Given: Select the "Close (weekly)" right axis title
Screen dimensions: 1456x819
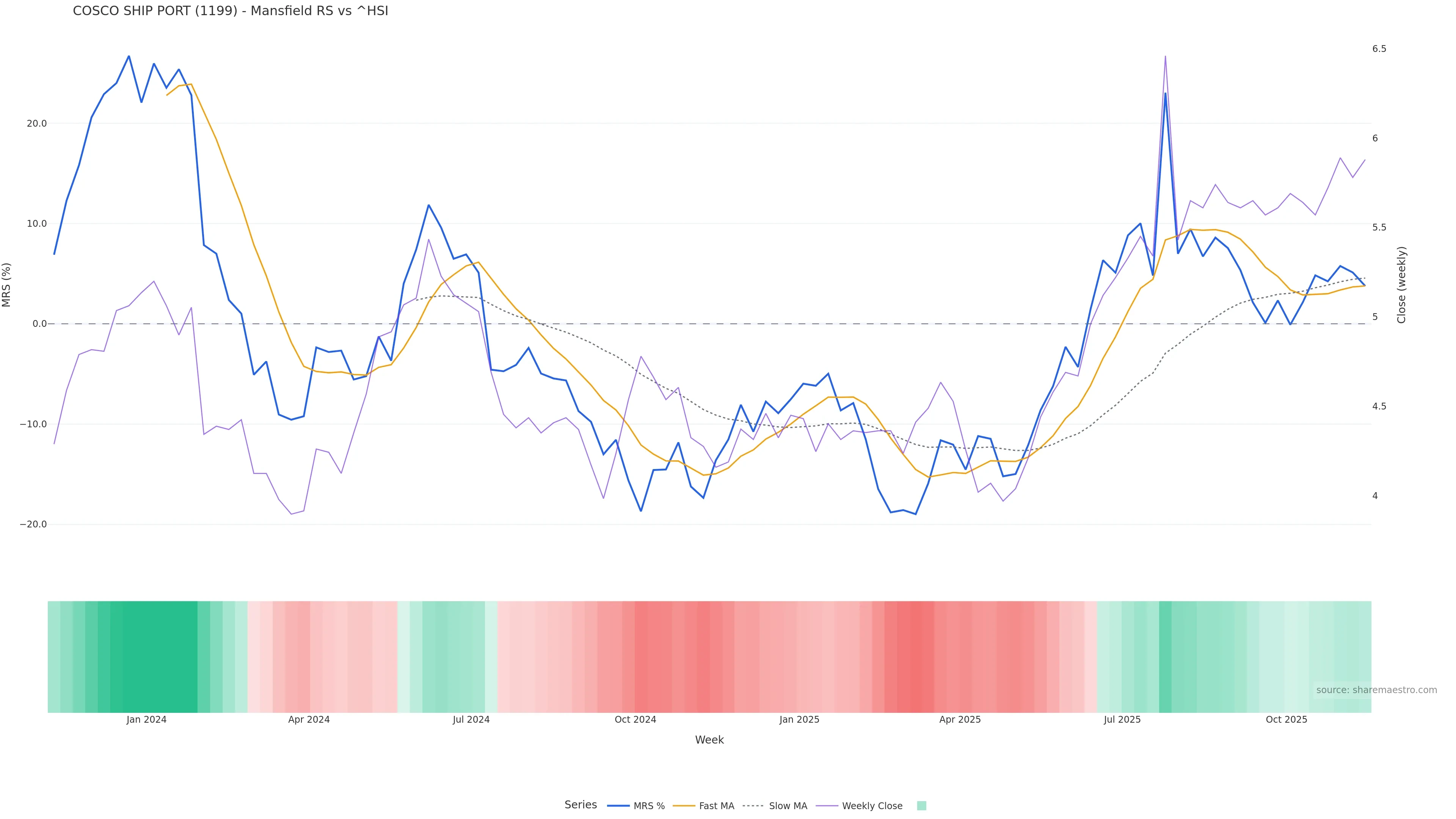Looking at the screenshot, I should pyautogui.click(x=1401, y=285).
